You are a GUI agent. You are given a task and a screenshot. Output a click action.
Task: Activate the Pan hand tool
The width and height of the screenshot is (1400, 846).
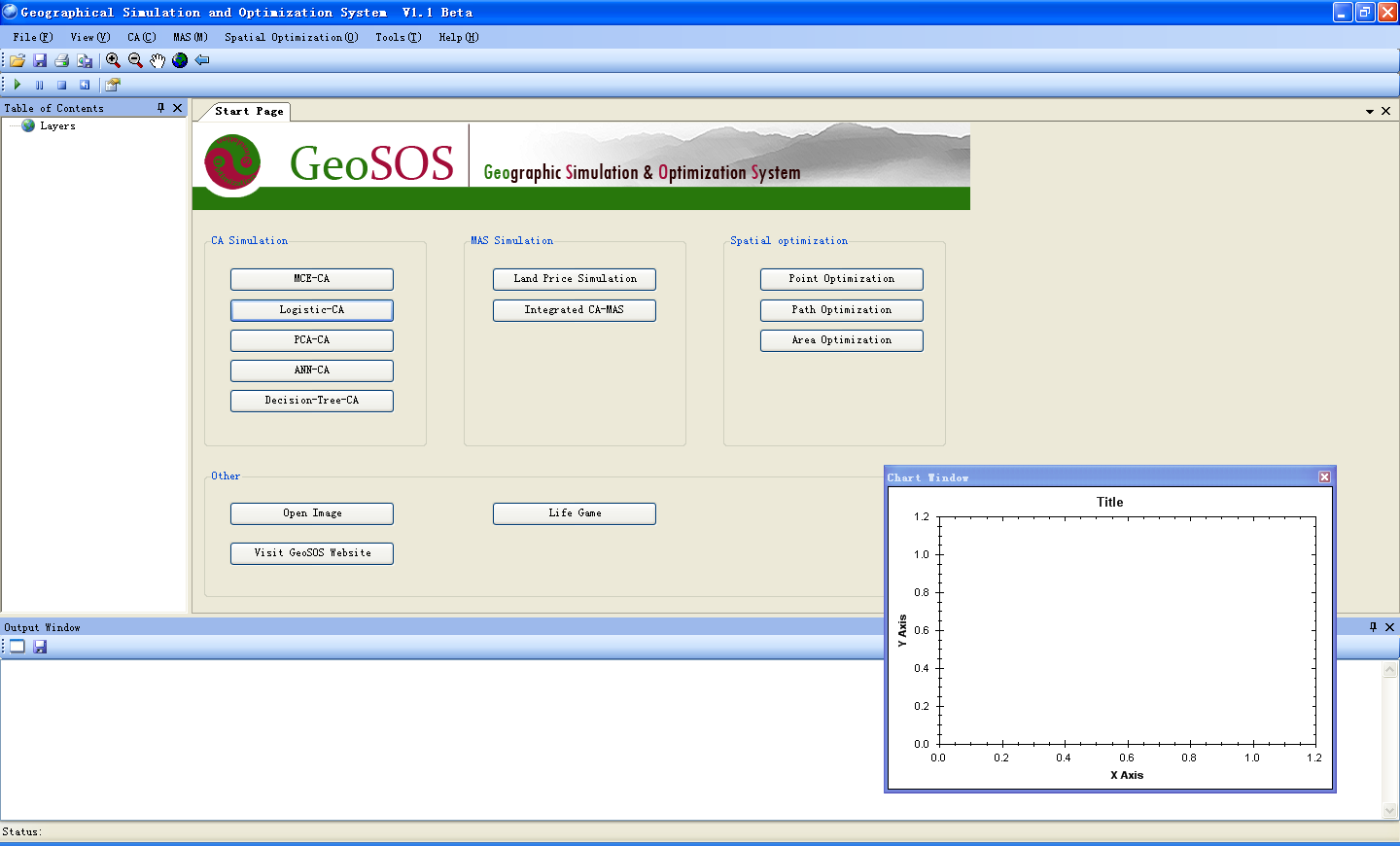pyautogui.click(x=157, y=60)
